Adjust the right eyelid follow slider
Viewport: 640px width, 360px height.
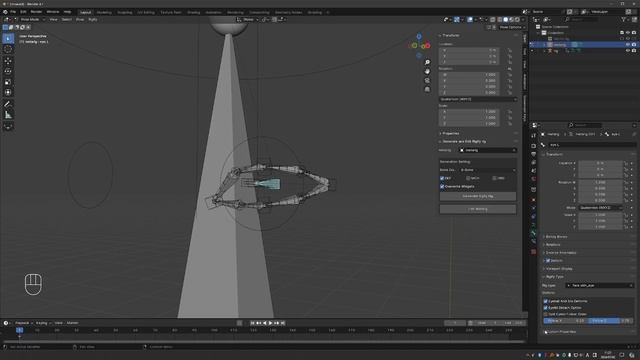611,321
